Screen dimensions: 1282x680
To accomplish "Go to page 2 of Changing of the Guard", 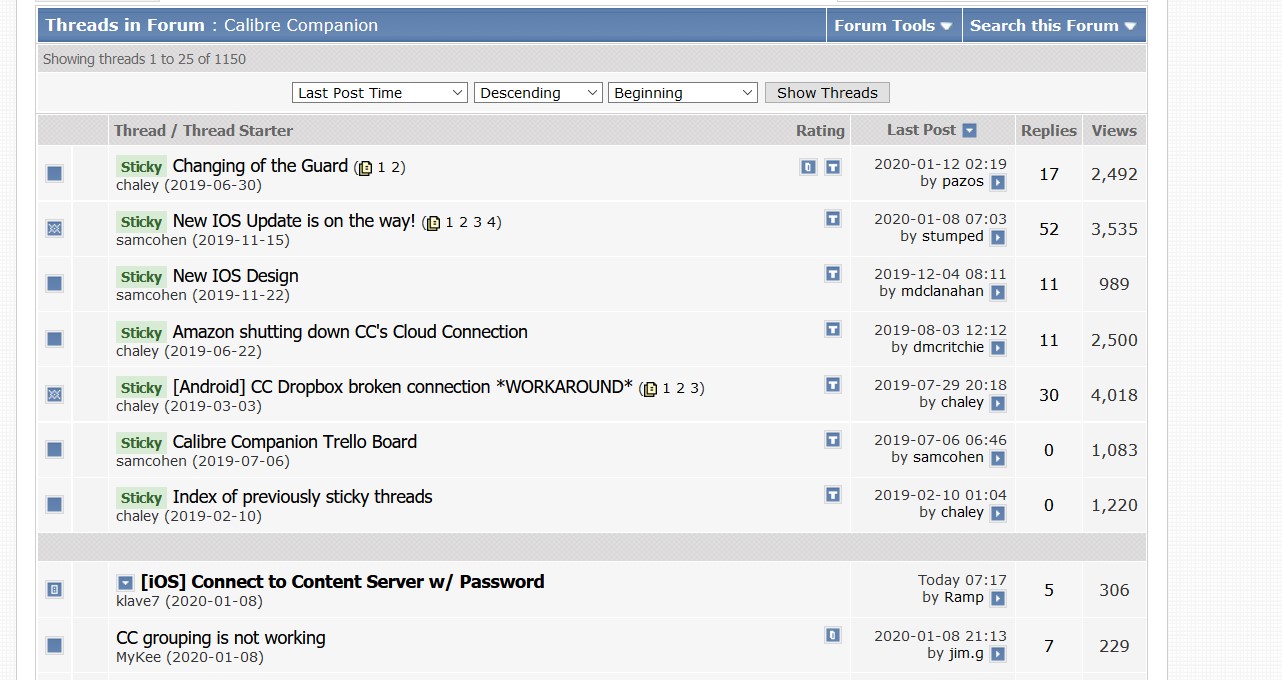I will coord(396,168).
